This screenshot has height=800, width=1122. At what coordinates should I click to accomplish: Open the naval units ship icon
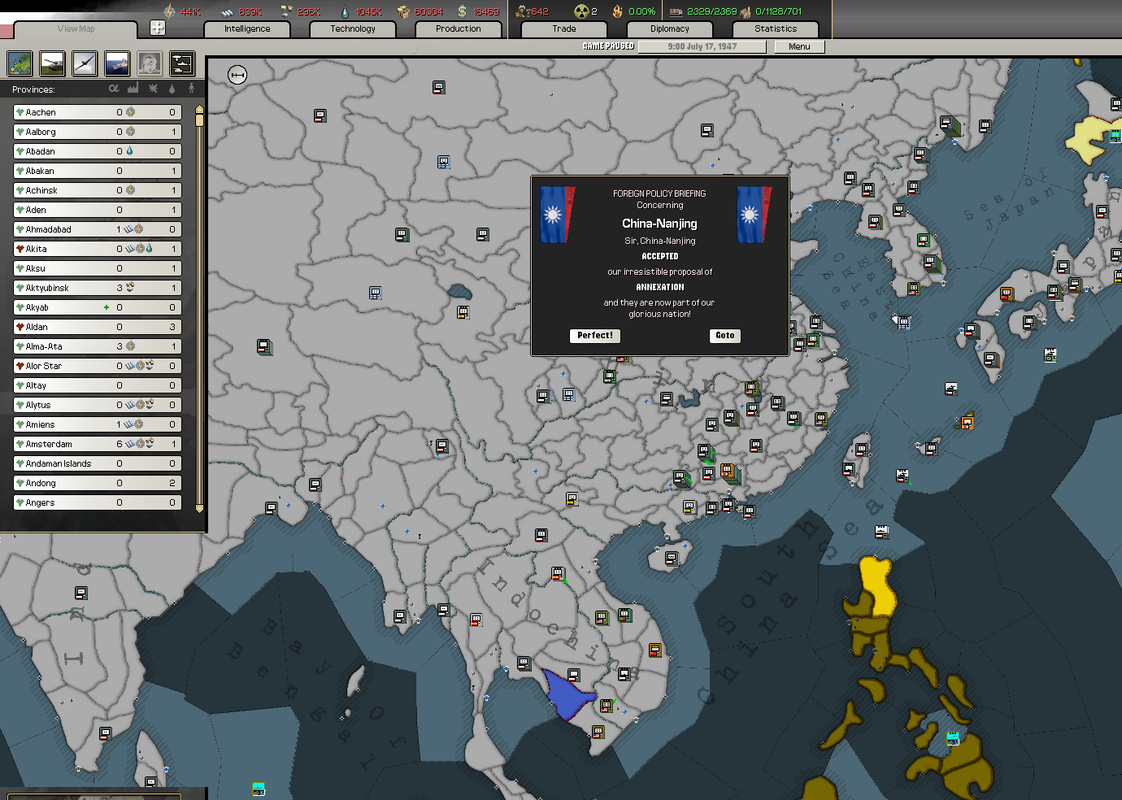(x=117, y=63)
